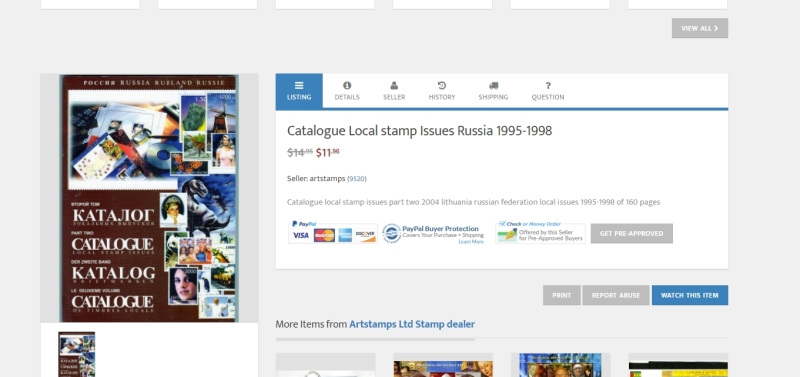This screenshot has width=800, height=377.
Task: Open seller feedback score 9520
Action: point(357,179)
